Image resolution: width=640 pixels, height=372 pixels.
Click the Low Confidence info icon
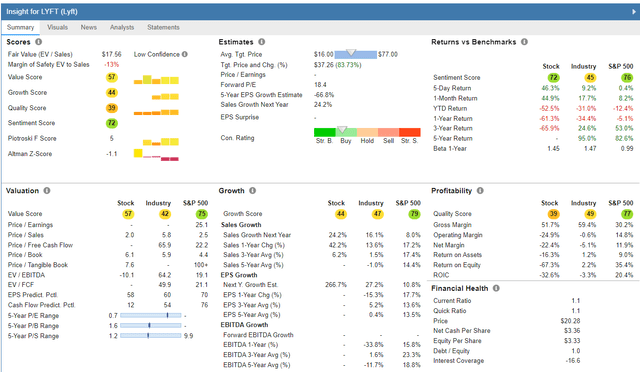[185, 54]
